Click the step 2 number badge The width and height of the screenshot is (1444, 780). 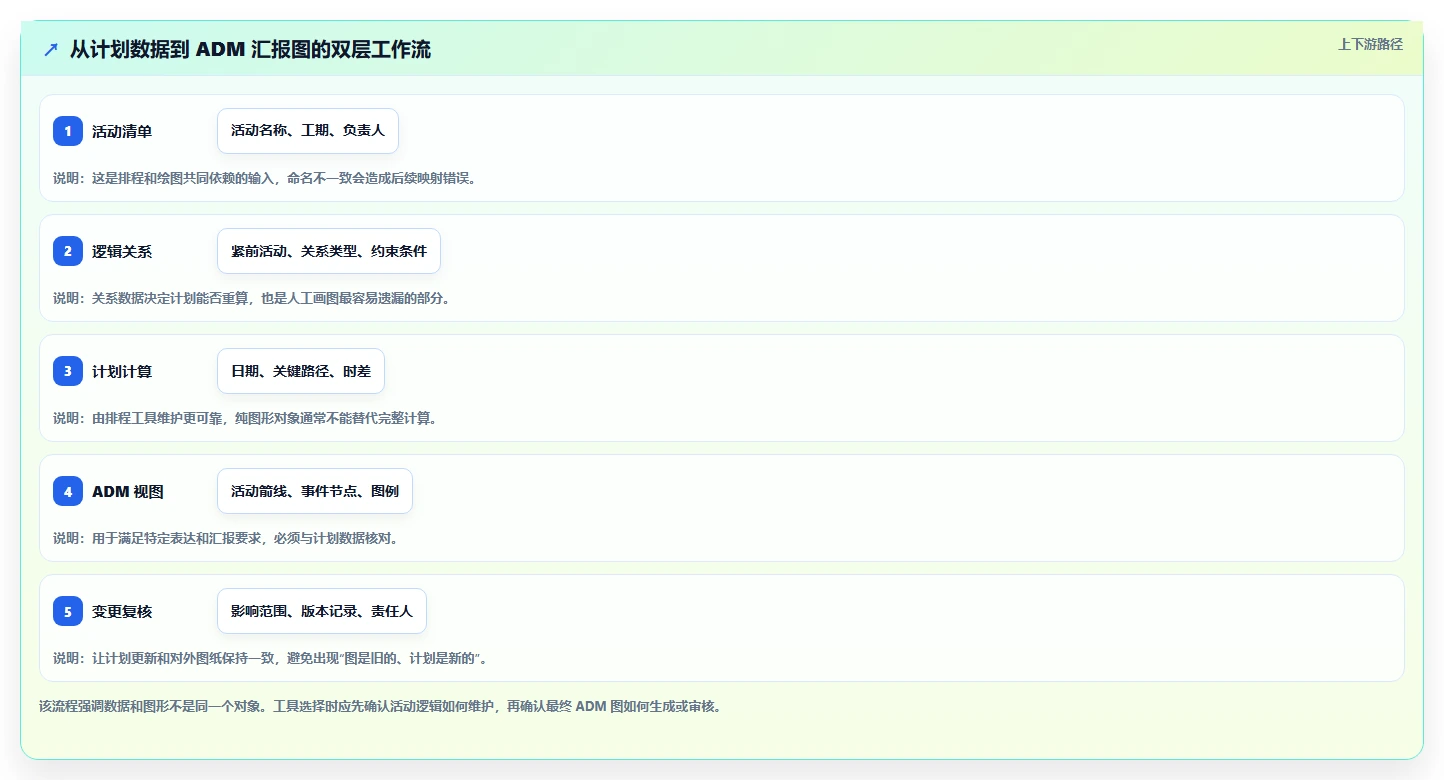pos(68,251)
